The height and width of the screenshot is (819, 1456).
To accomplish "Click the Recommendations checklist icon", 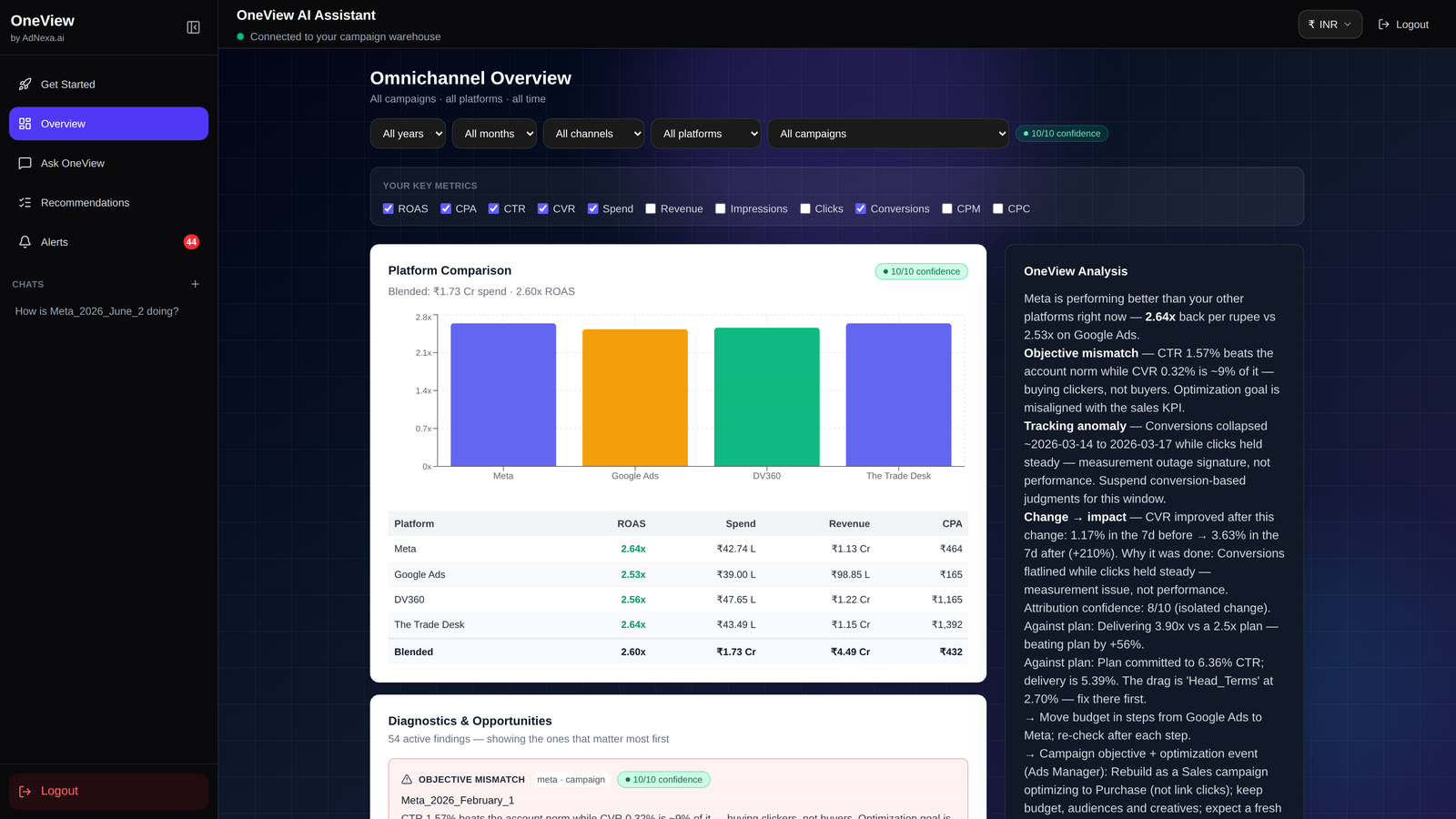I will pyautogui.click(x=25, y=202).
